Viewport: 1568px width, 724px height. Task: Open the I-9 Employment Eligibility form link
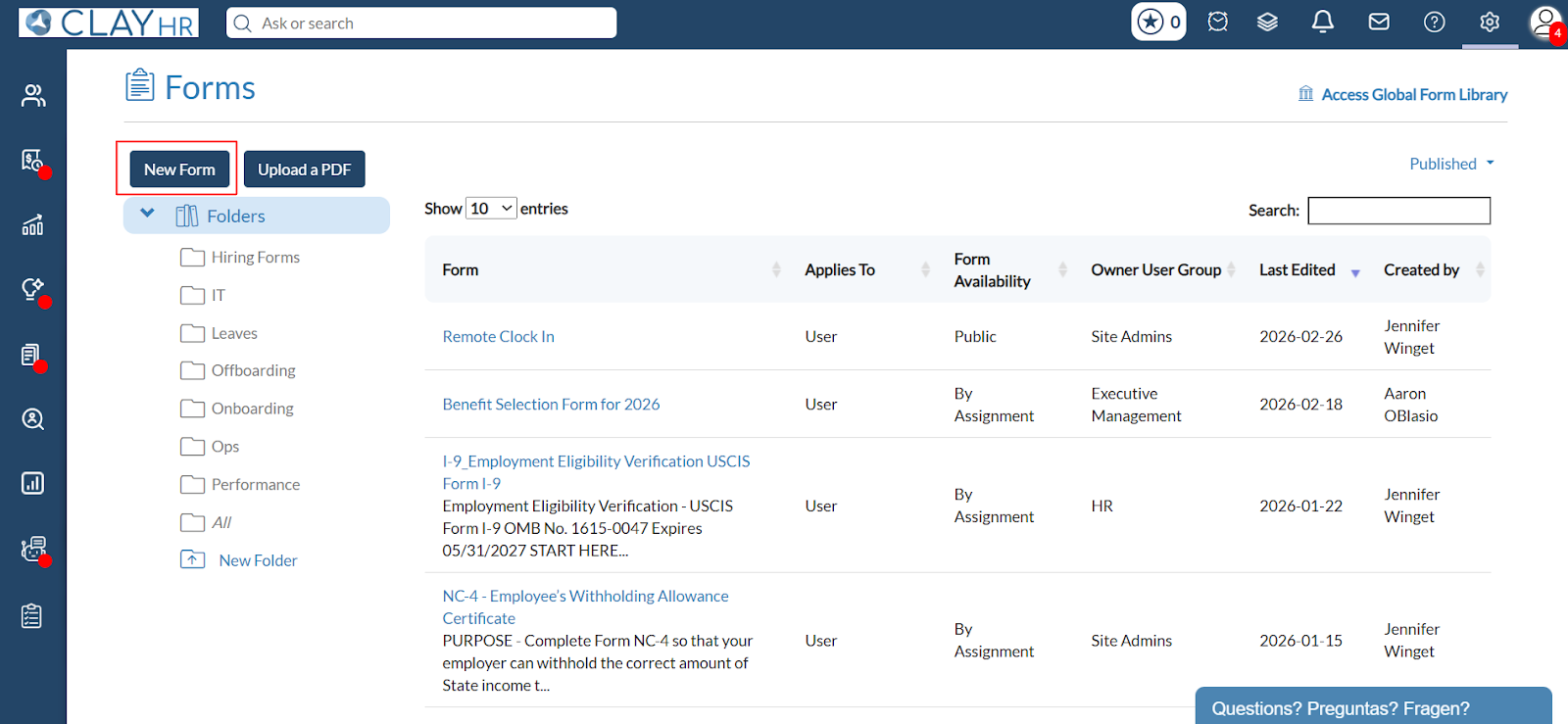pyautogui.click(x=596, y=472)
